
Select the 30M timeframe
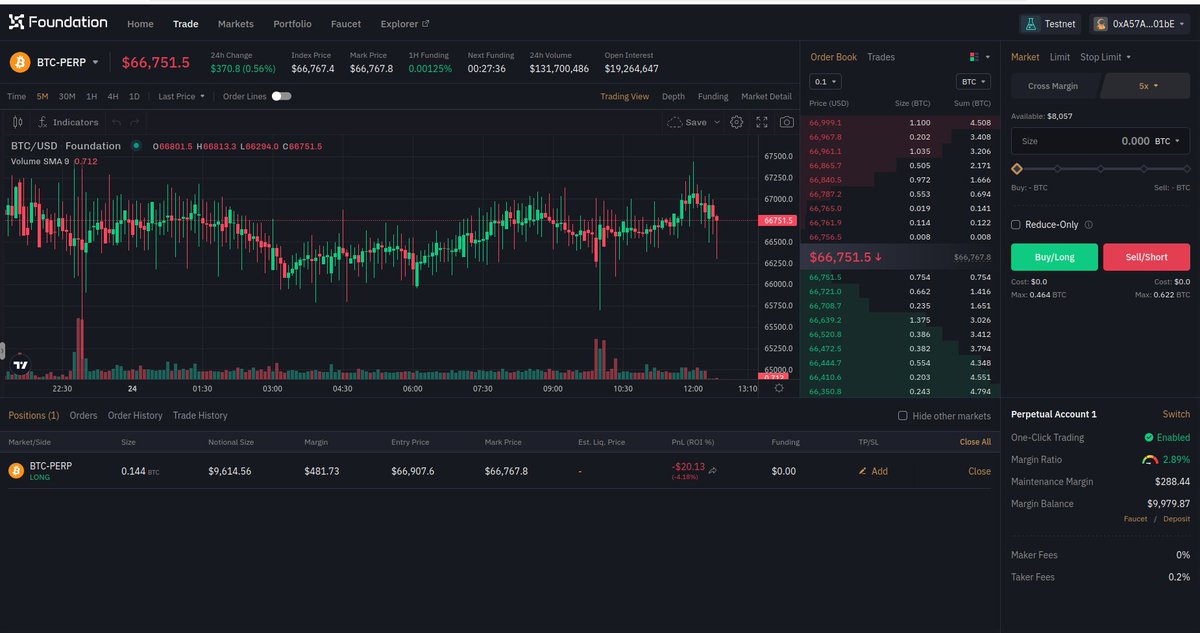(67, 96)
